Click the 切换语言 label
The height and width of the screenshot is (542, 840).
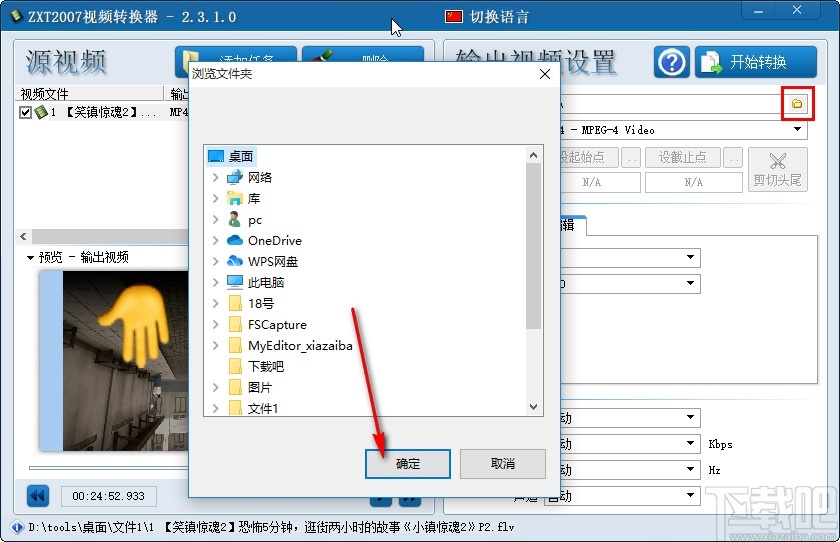(499, 17)
